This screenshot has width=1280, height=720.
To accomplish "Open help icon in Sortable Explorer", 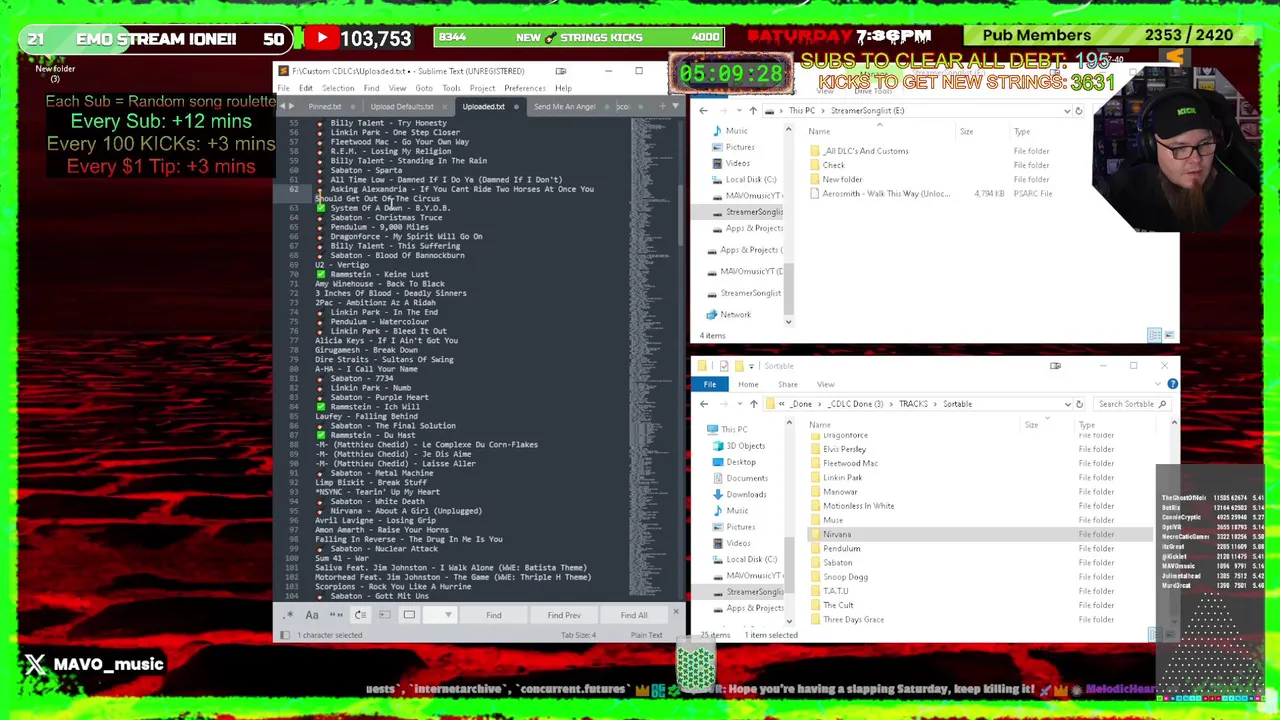I will coord(1172,384).
